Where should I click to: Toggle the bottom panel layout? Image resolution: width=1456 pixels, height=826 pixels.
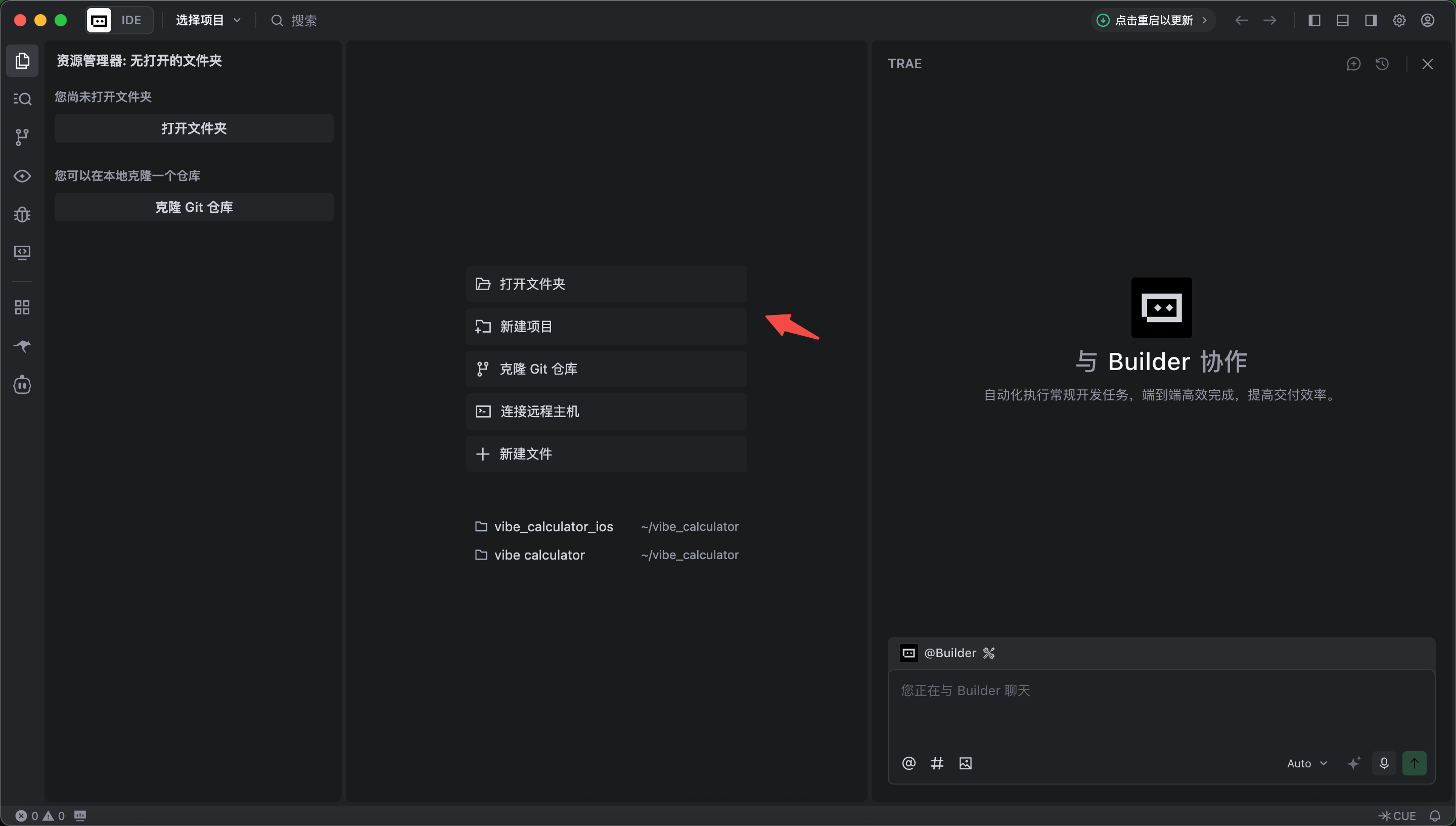coord(1343,20)
